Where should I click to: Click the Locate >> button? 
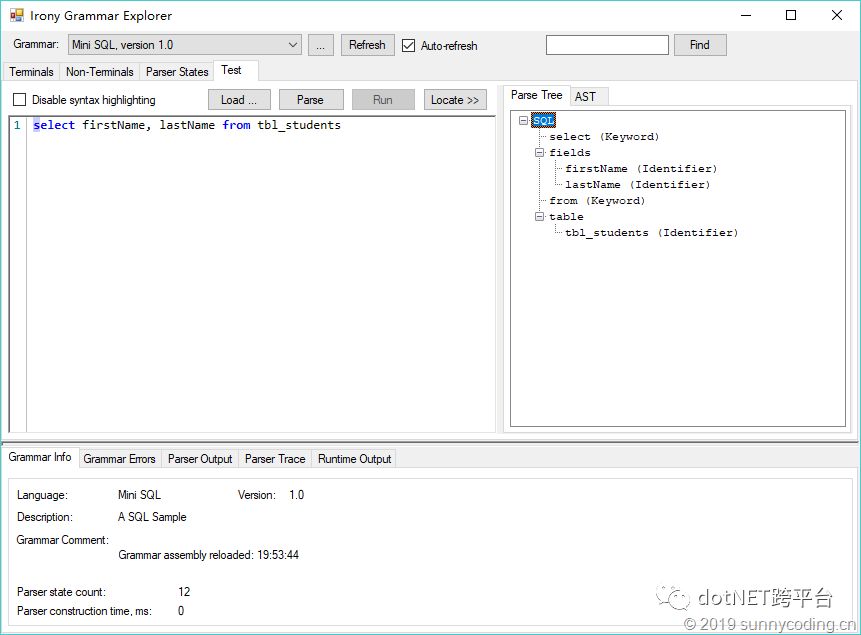455,100
